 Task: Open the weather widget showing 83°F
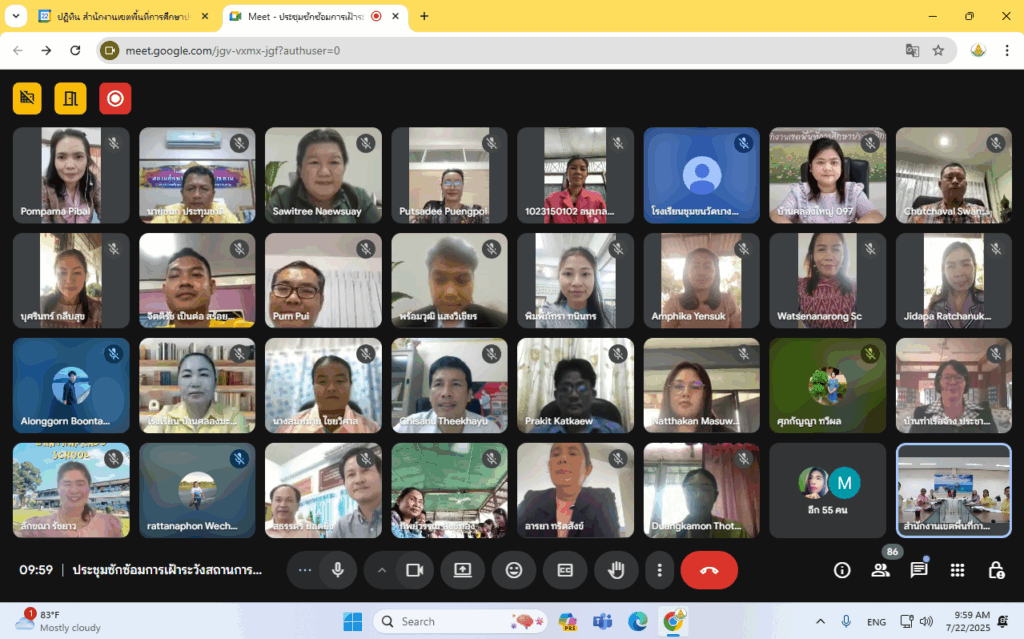57,621
